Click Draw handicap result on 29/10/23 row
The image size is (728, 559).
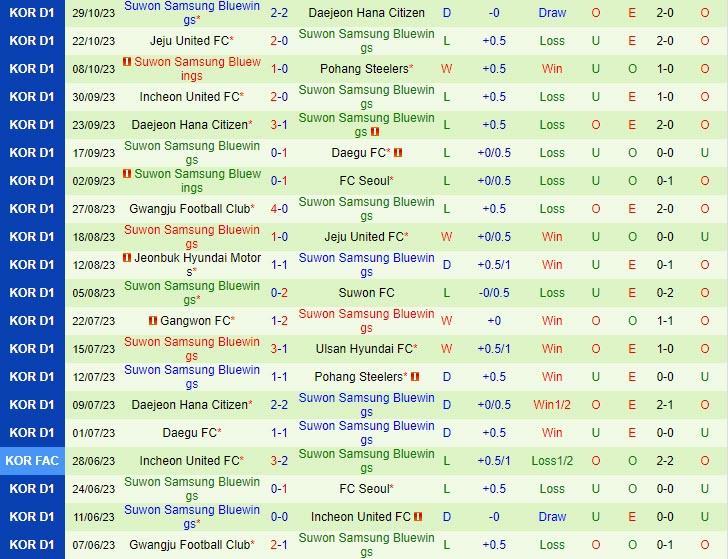coord(552,13)
